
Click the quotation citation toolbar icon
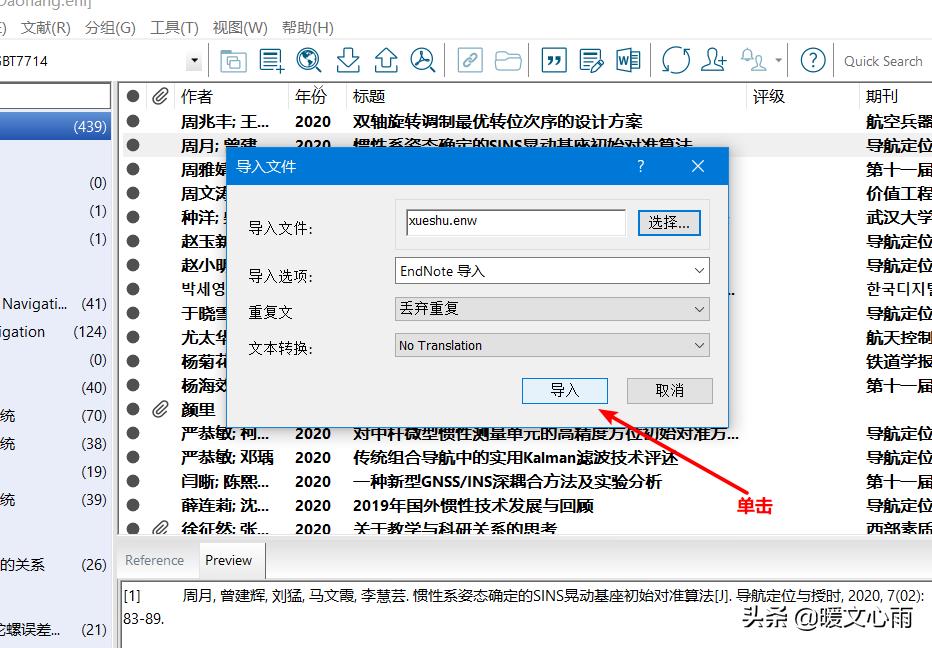[553, 60]
